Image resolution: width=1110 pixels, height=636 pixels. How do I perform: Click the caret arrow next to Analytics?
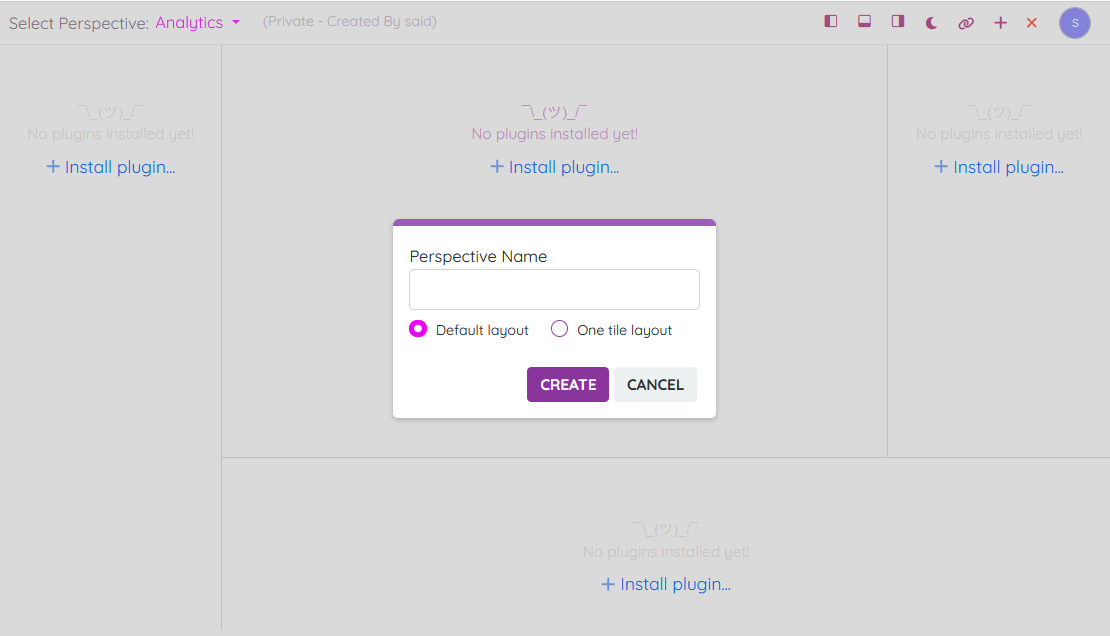[236, 22]
